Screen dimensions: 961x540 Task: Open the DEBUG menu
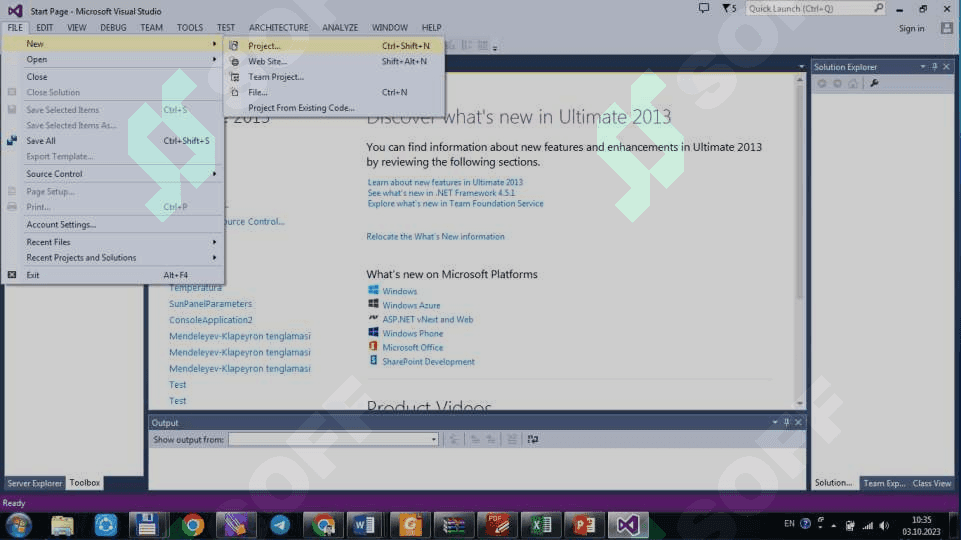click(x=113, y=28)
